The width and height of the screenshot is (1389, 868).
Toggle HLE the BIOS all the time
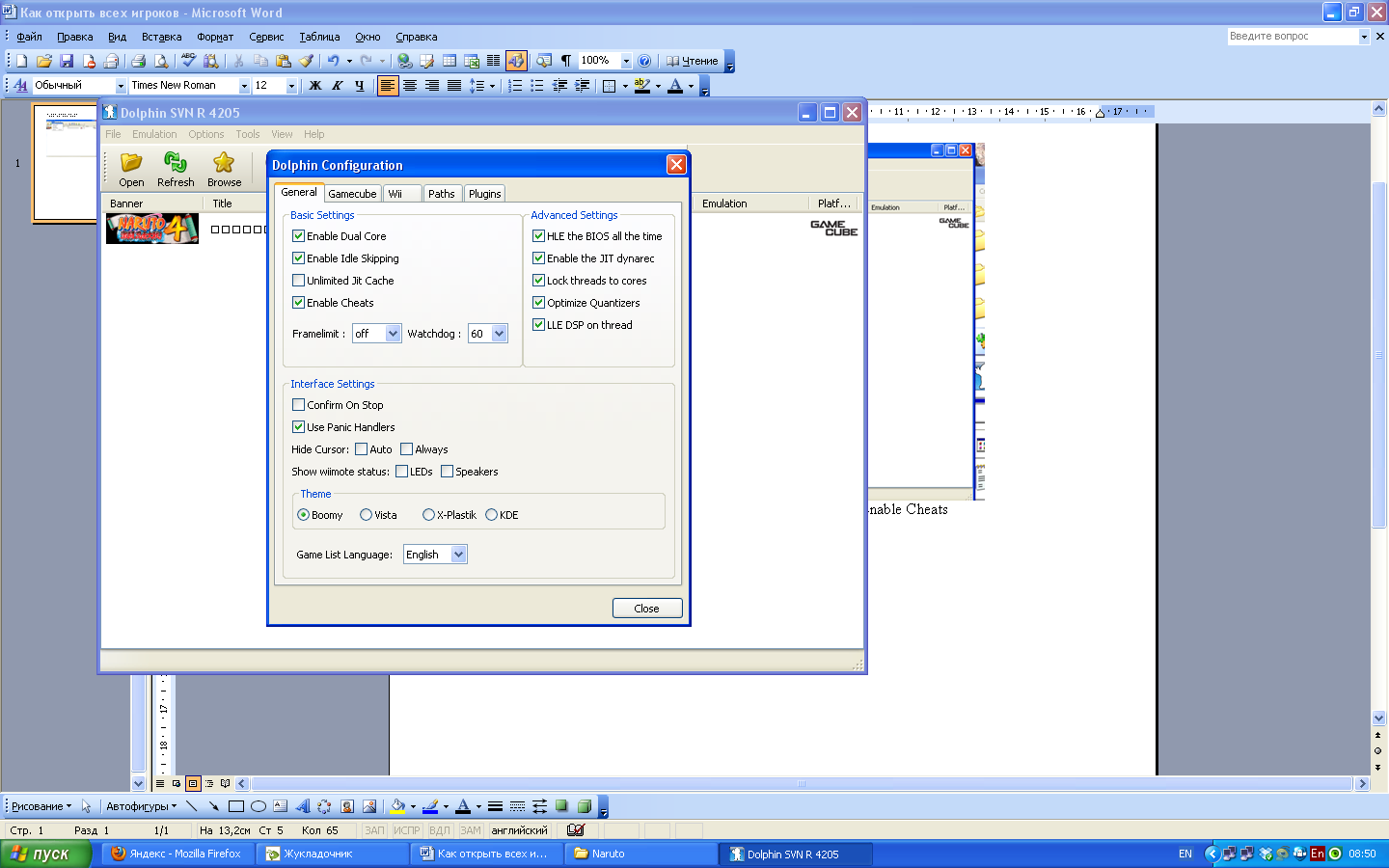(x=539, y=236)
